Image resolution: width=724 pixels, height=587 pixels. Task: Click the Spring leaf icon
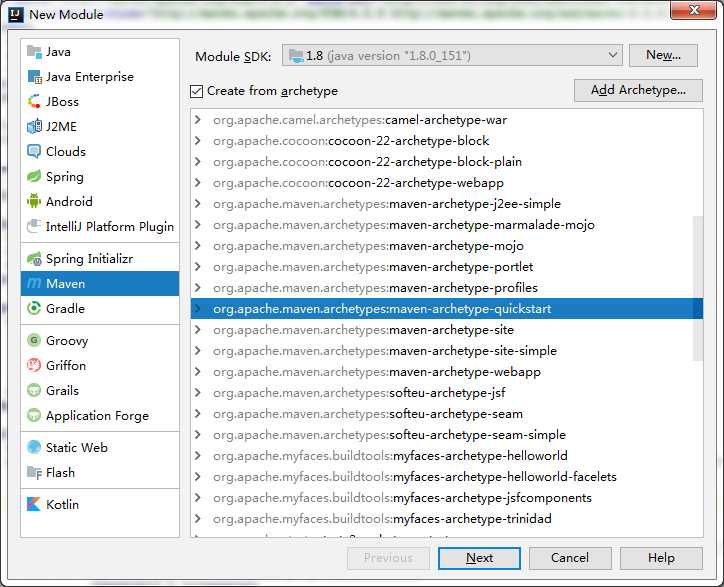click(34, 176)
